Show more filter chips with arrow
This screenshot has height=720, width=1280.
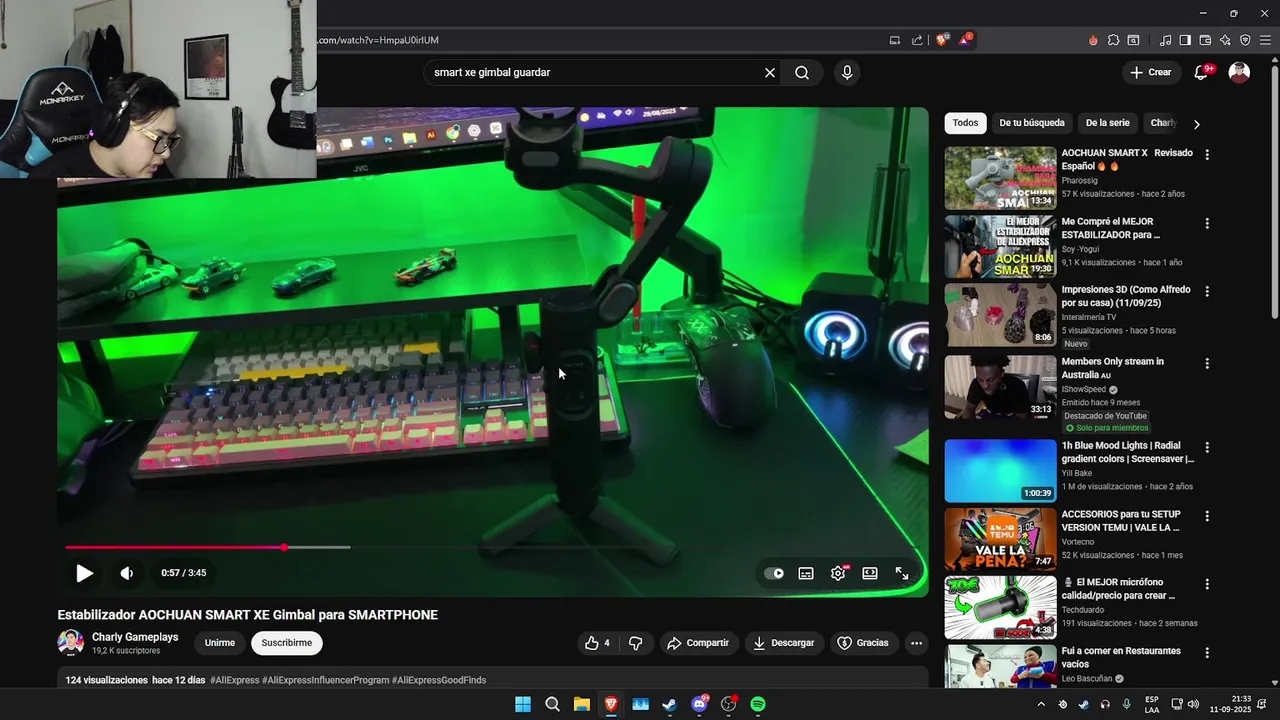(x=1196, y=124)
